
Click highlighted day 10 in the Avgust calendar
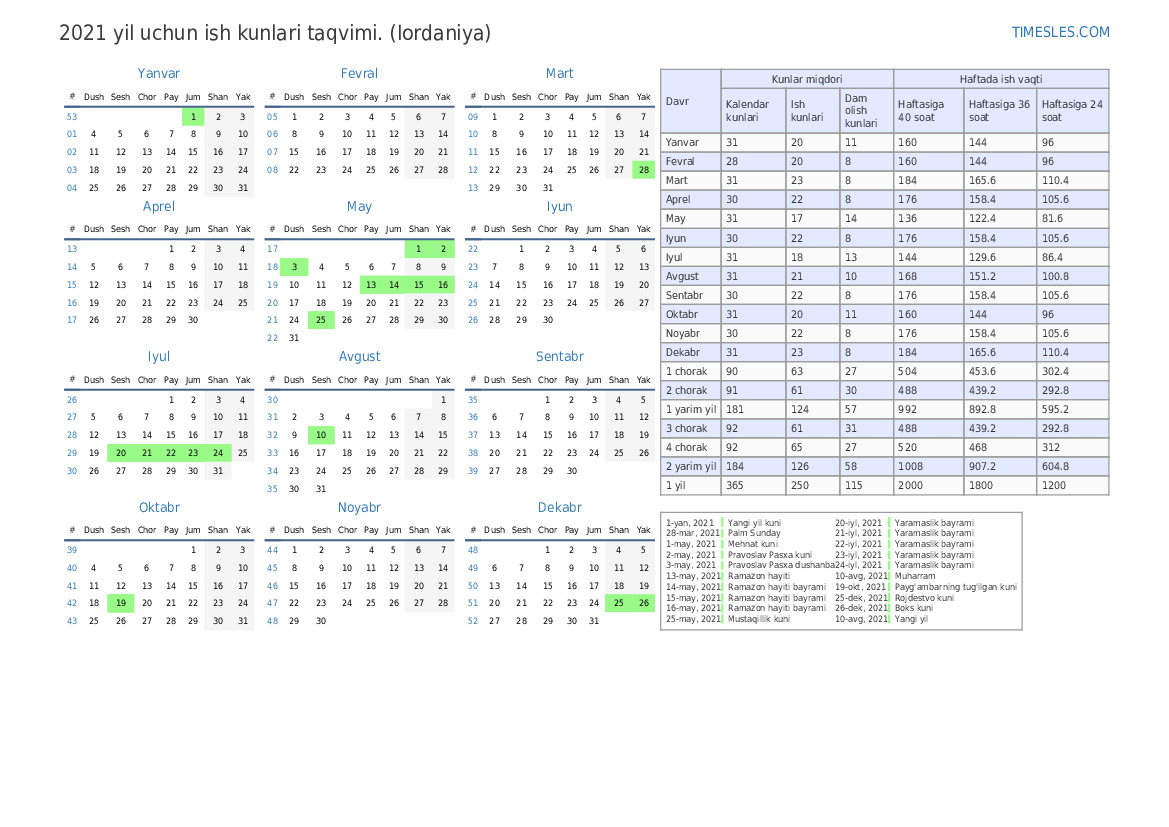coord(321,435)
